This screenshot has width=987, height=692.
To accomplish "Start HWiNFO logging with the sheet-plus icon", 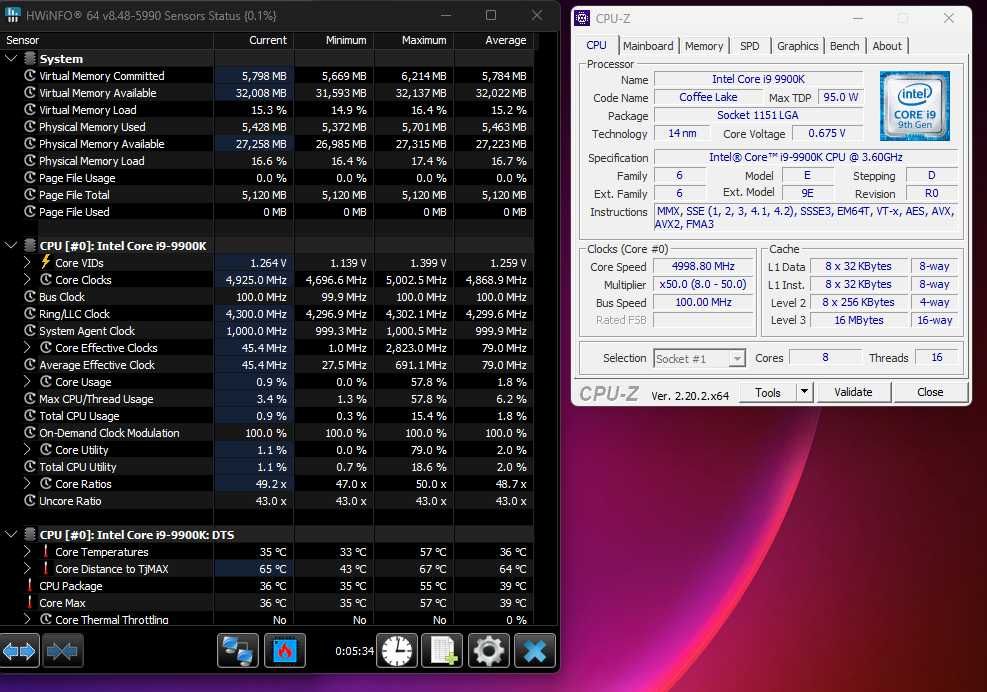I will 443,650.
